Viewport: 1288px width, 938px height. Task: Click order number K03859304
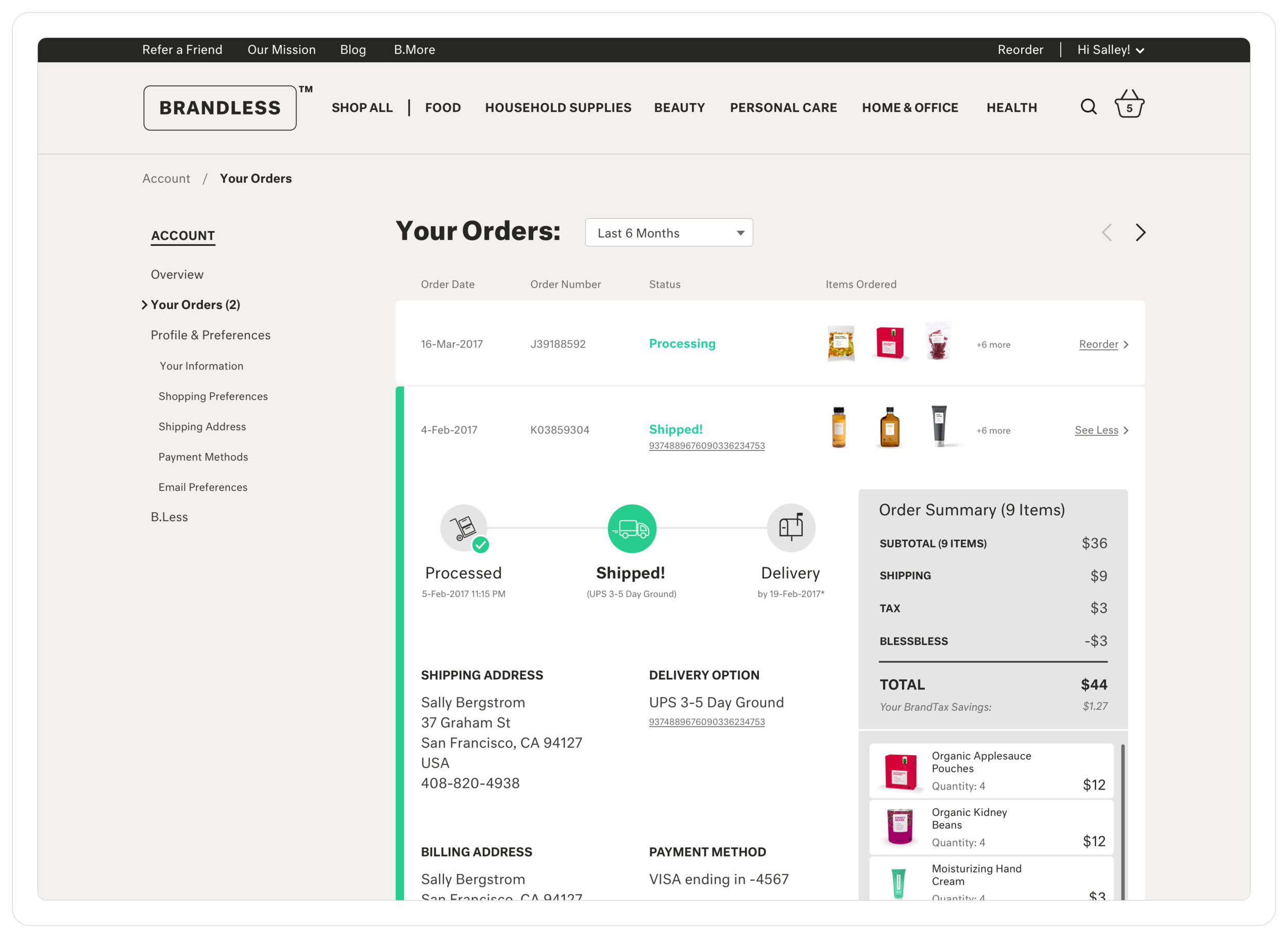[560, 430]
